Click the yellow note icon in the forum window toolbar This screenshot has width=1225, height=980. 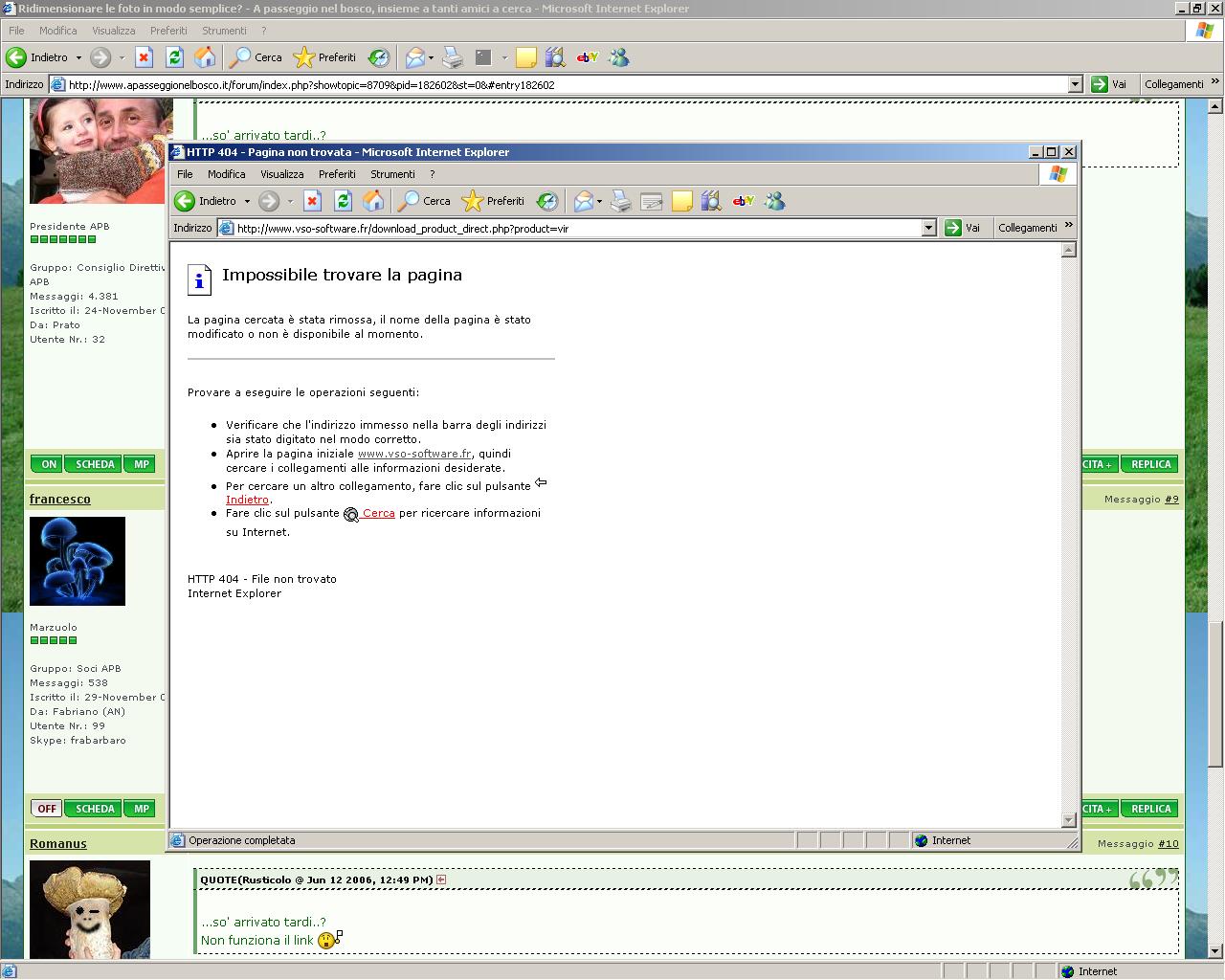tap(525, 57)
